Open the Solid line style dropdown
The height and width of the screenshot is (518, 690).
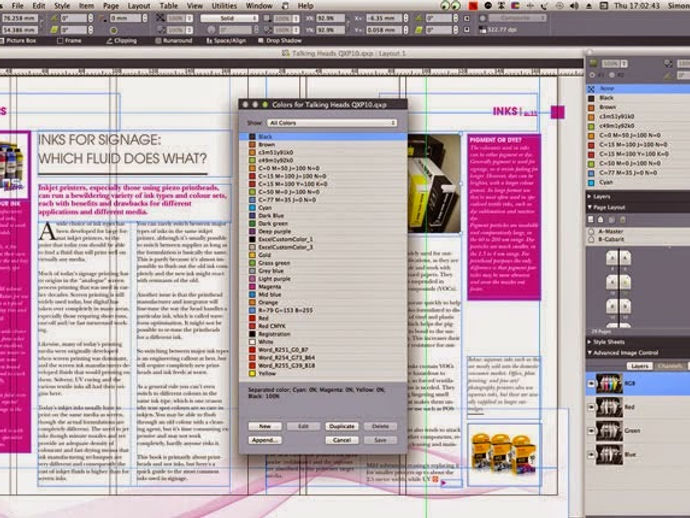tap(229, 18)
